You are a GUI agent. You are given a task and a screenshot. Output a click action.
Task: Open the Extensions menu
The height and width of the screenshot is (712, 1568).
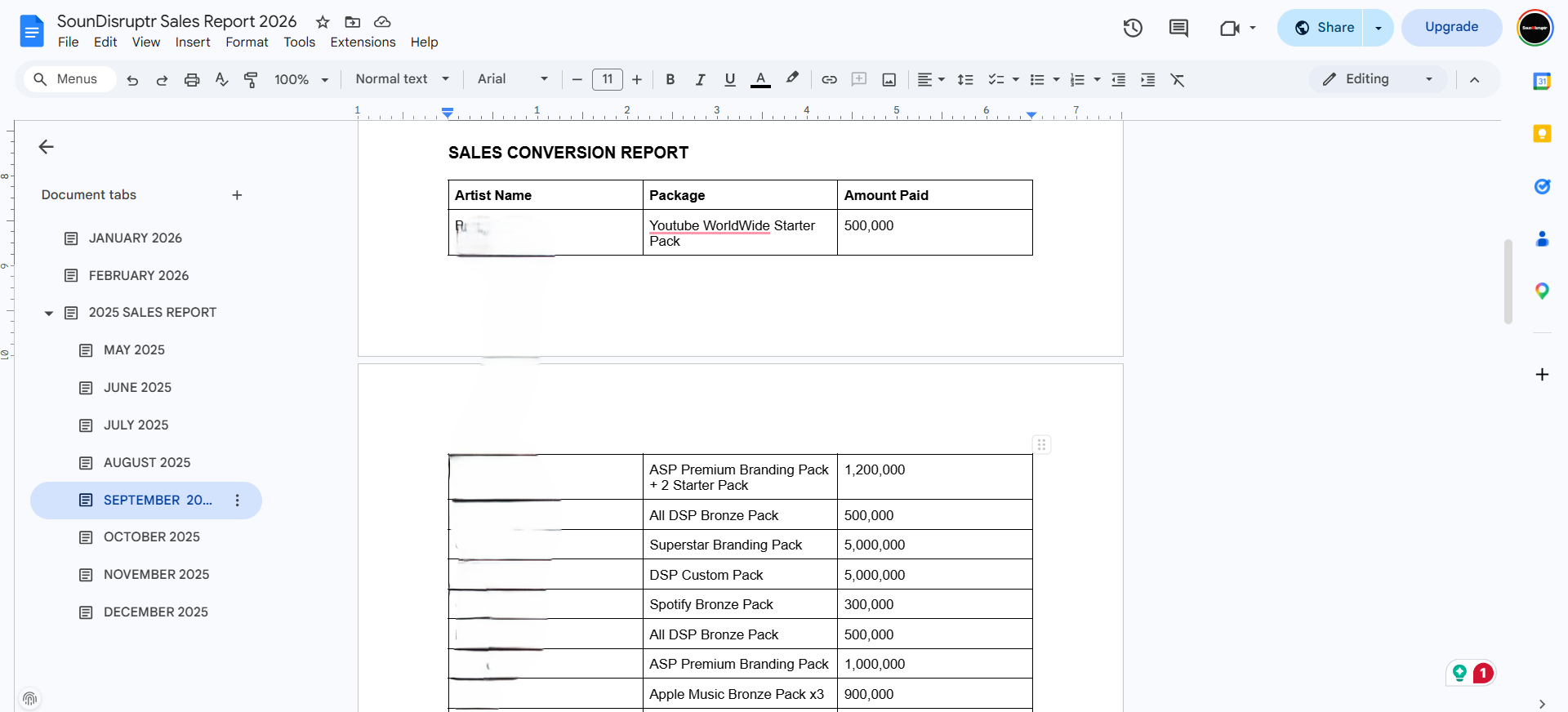363,42
